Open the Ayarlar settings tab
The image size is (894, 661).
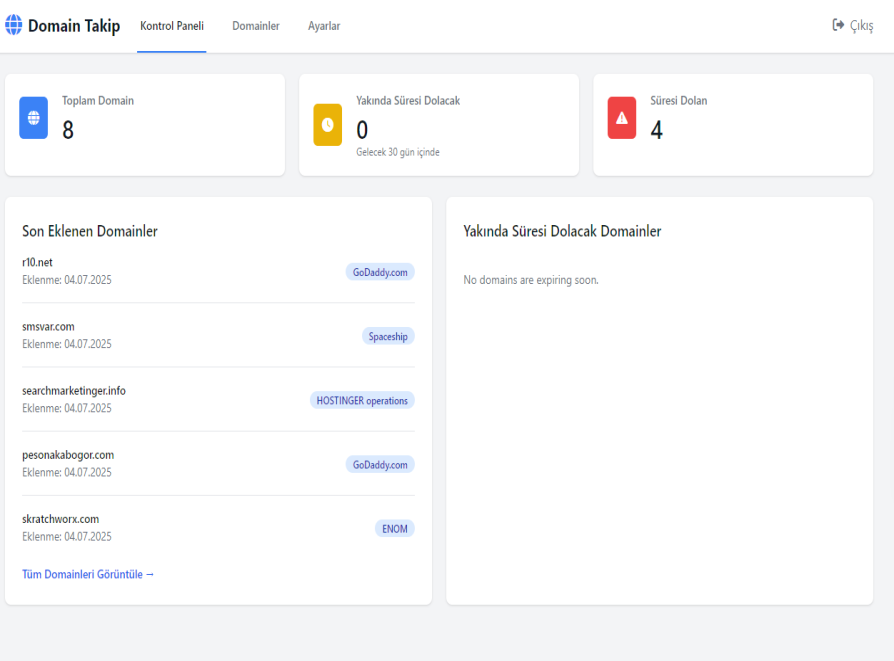(x=324, y=26)
